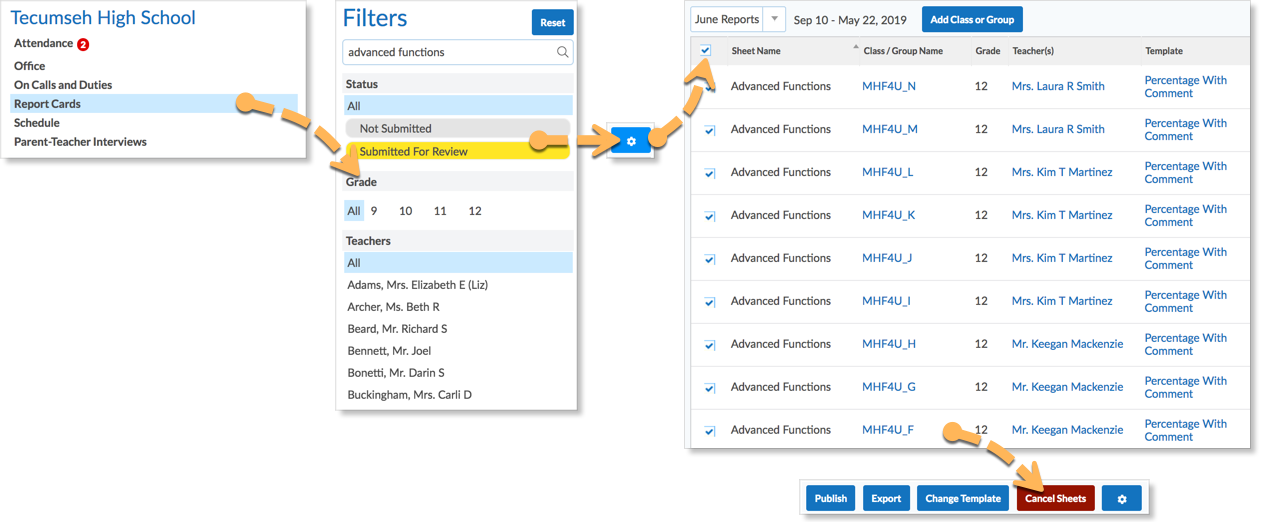
Task: Click the Export button
Action: pyautogui.click(x=886, y=498)
